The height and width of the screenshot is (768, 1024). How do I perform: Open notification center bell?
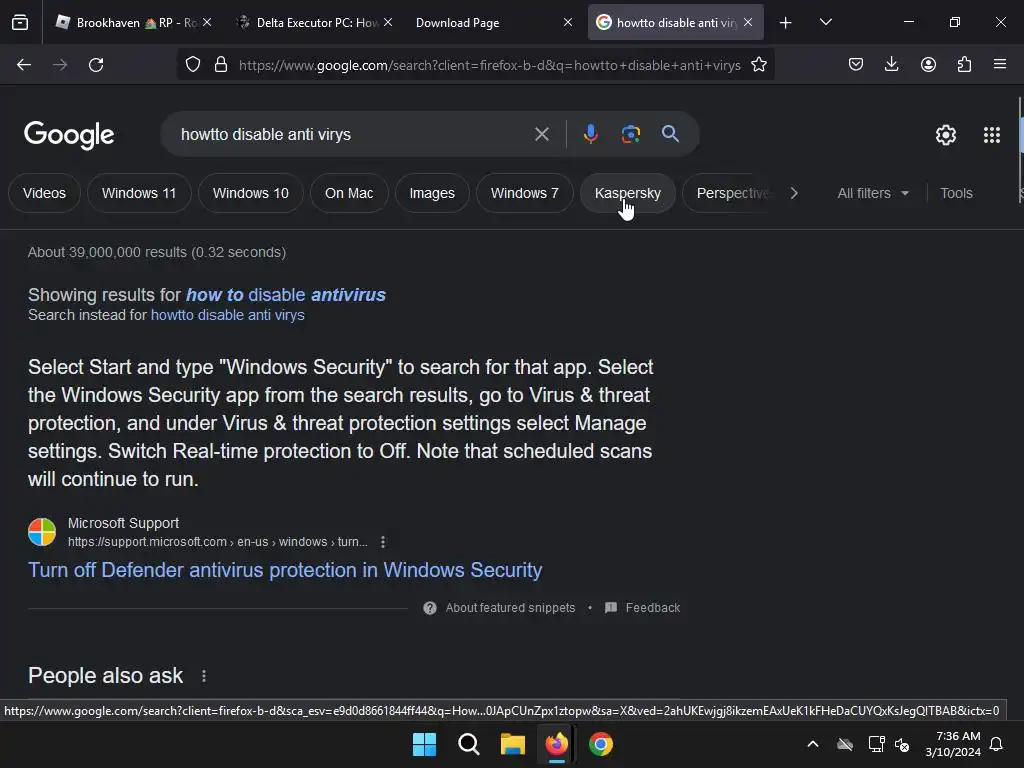997,744
